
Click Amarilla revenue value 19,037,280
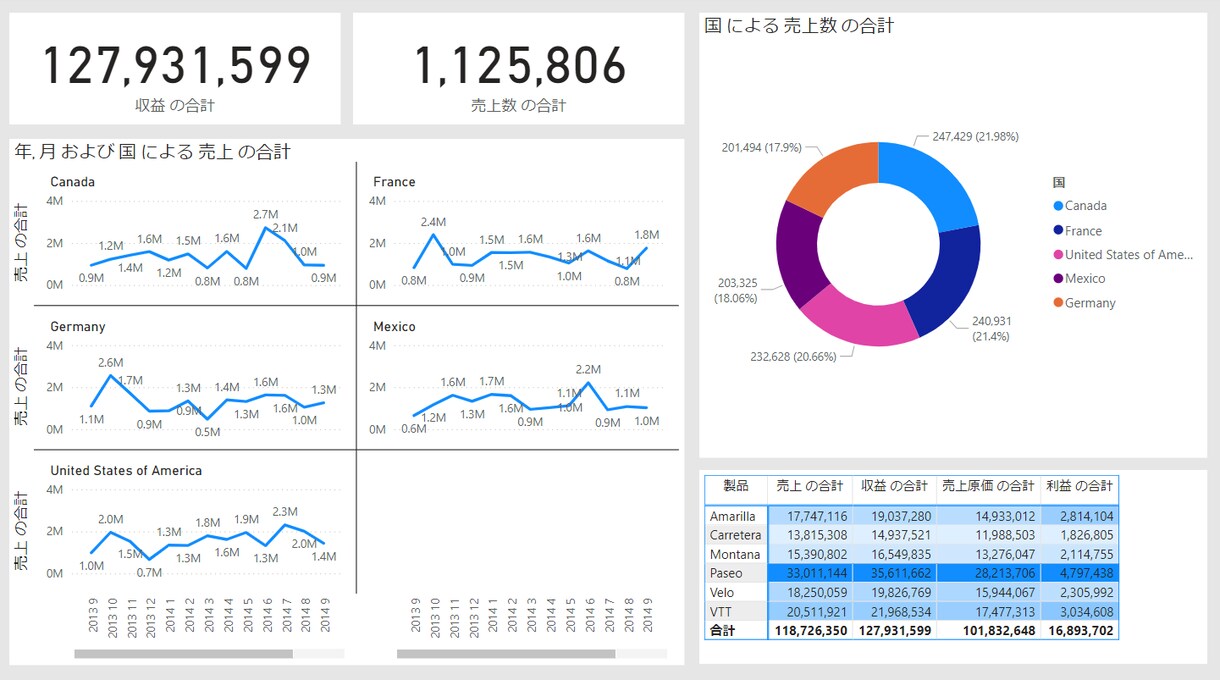[x=896, y=517]
